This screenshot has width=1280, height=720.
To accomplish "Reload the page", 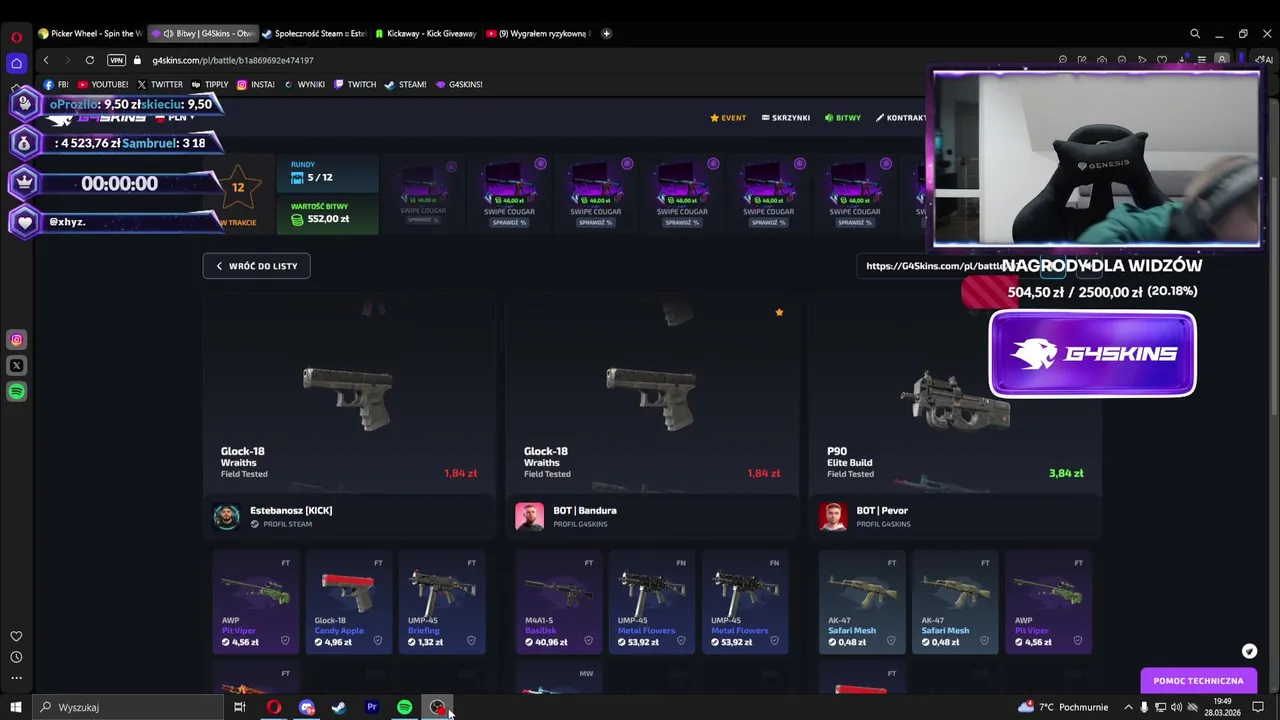I will [x=90, y=60].
